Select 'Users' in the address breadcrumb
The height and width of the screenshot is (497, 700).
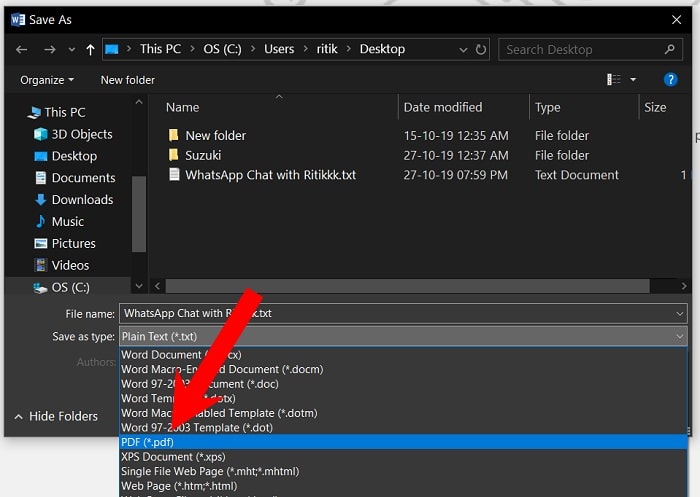(279, 49)
